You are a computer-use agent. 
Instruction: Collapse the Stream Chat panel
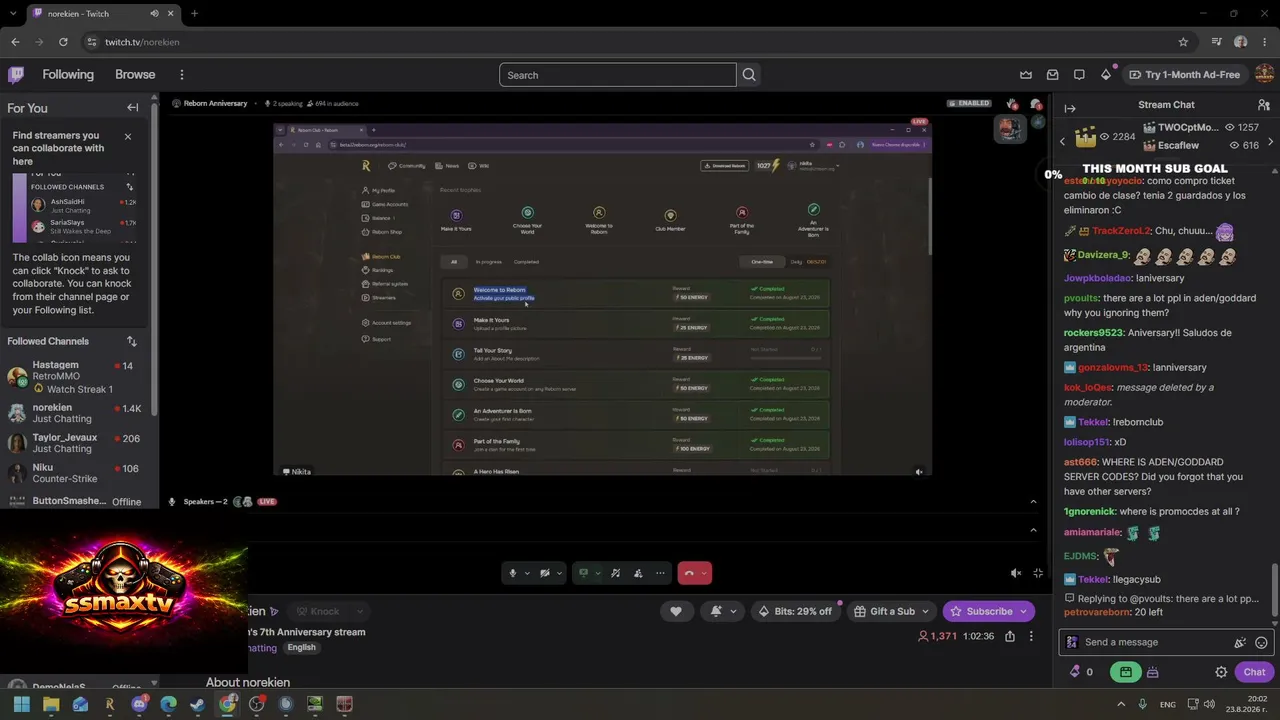tap(1070, 108)
